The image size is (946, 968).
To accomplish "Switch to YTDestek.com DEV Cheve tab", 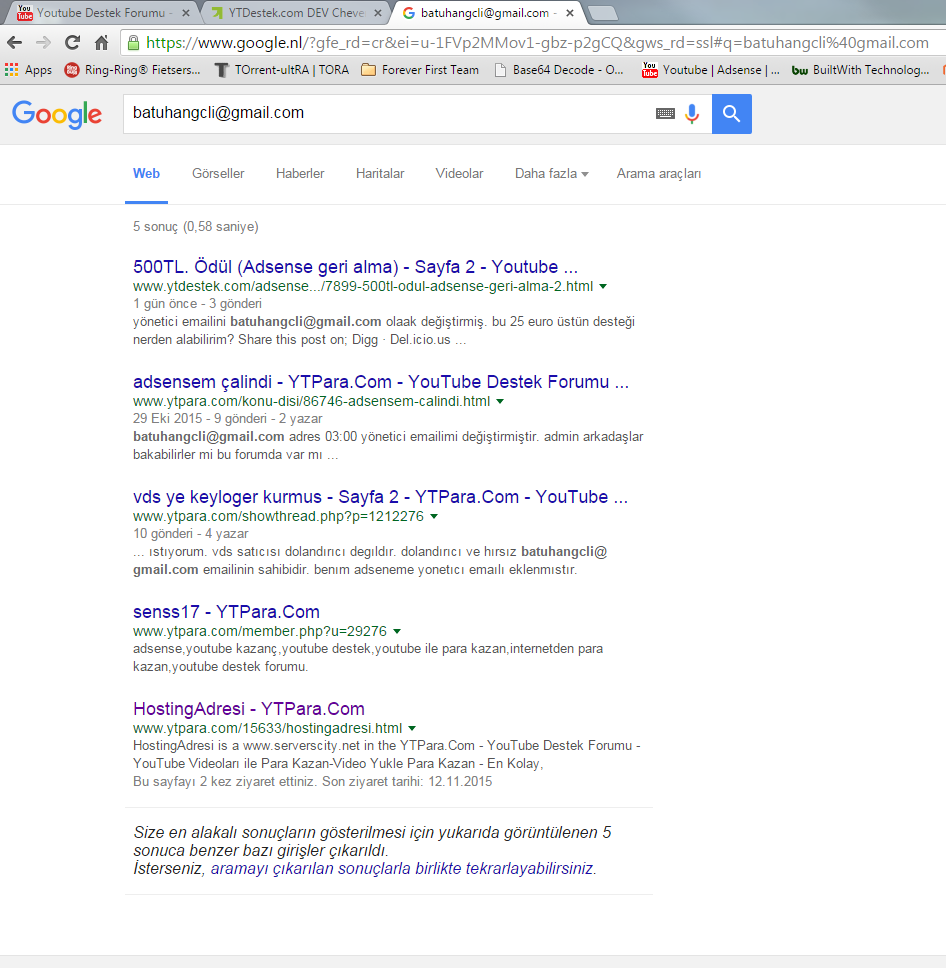I will tap(296, 13).
